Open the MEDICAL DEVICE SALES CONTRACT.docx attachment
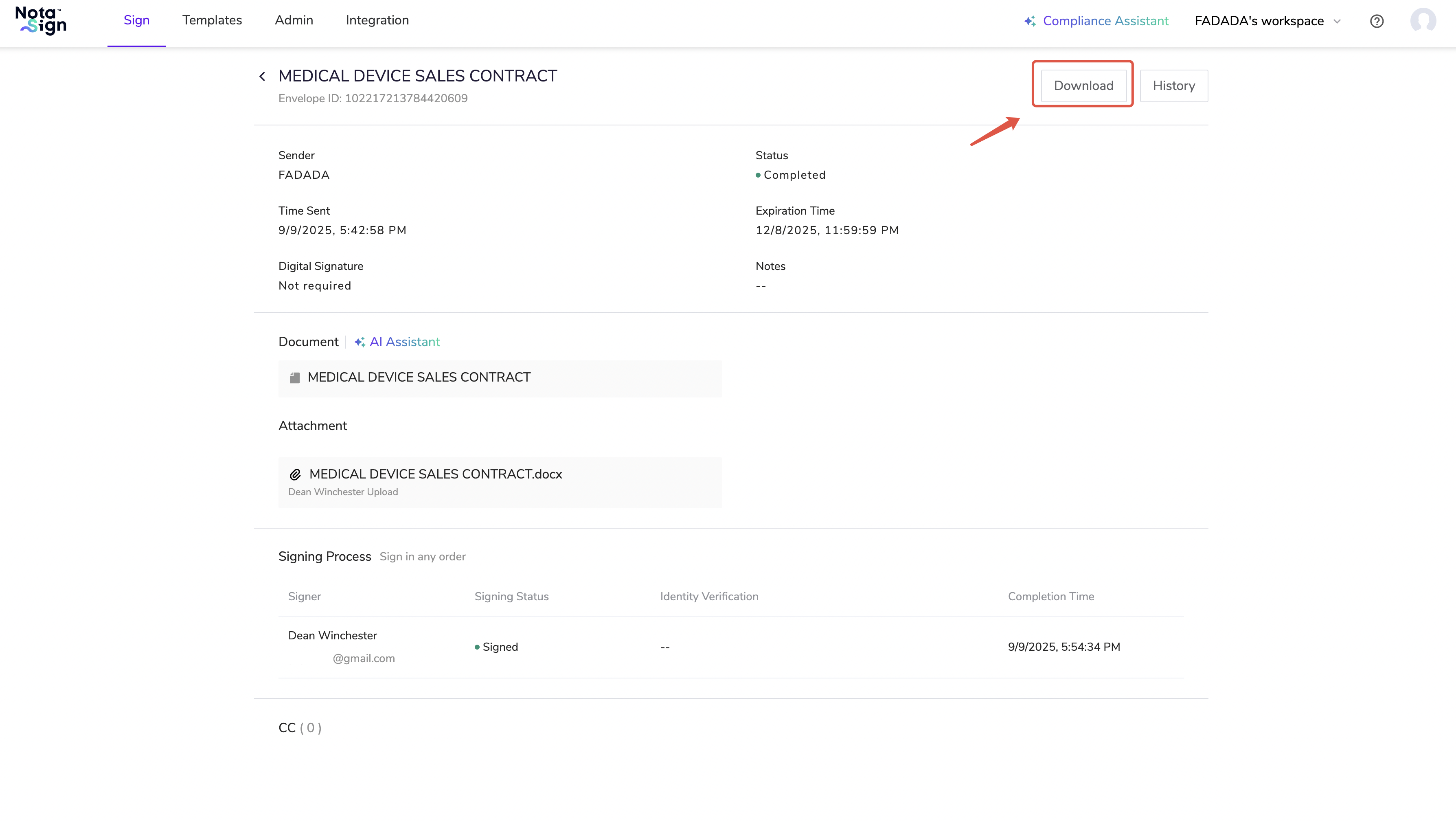Image resolution: width=1456 pixels, height=821 pixels. coord(435,474)
